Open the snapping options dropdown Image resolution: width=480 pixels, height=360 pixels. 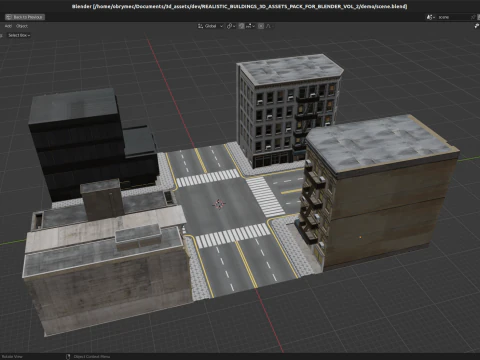click(250, 26)
